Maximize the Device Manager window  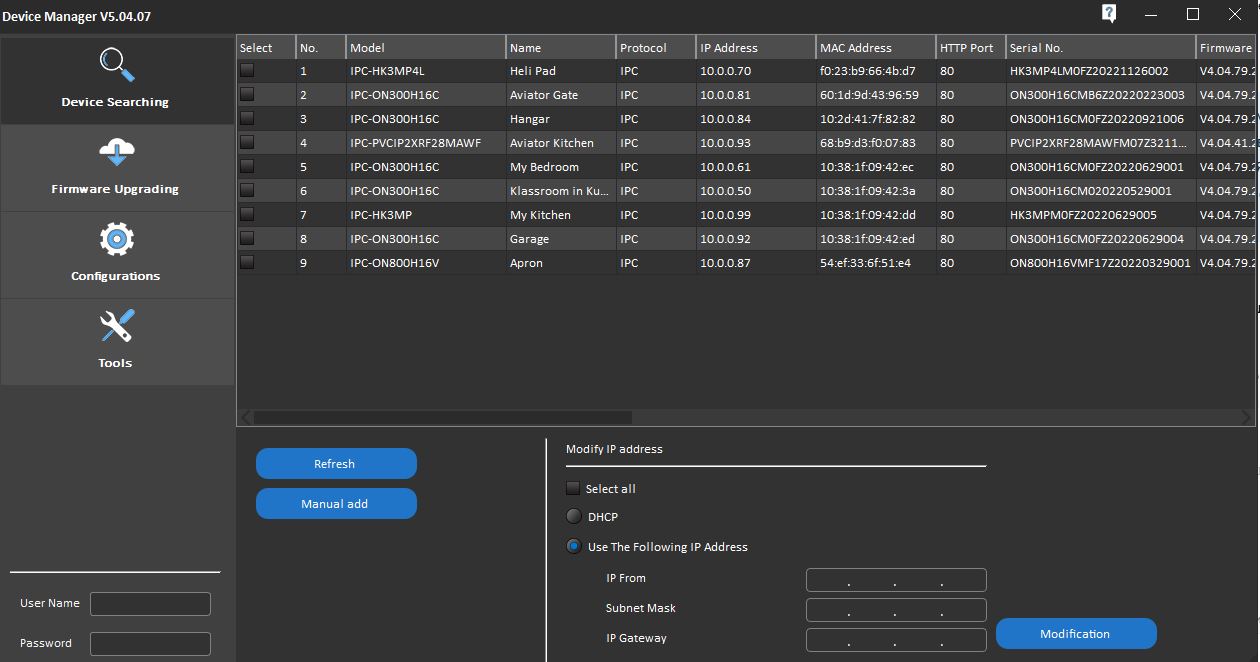pos(1193,14)
